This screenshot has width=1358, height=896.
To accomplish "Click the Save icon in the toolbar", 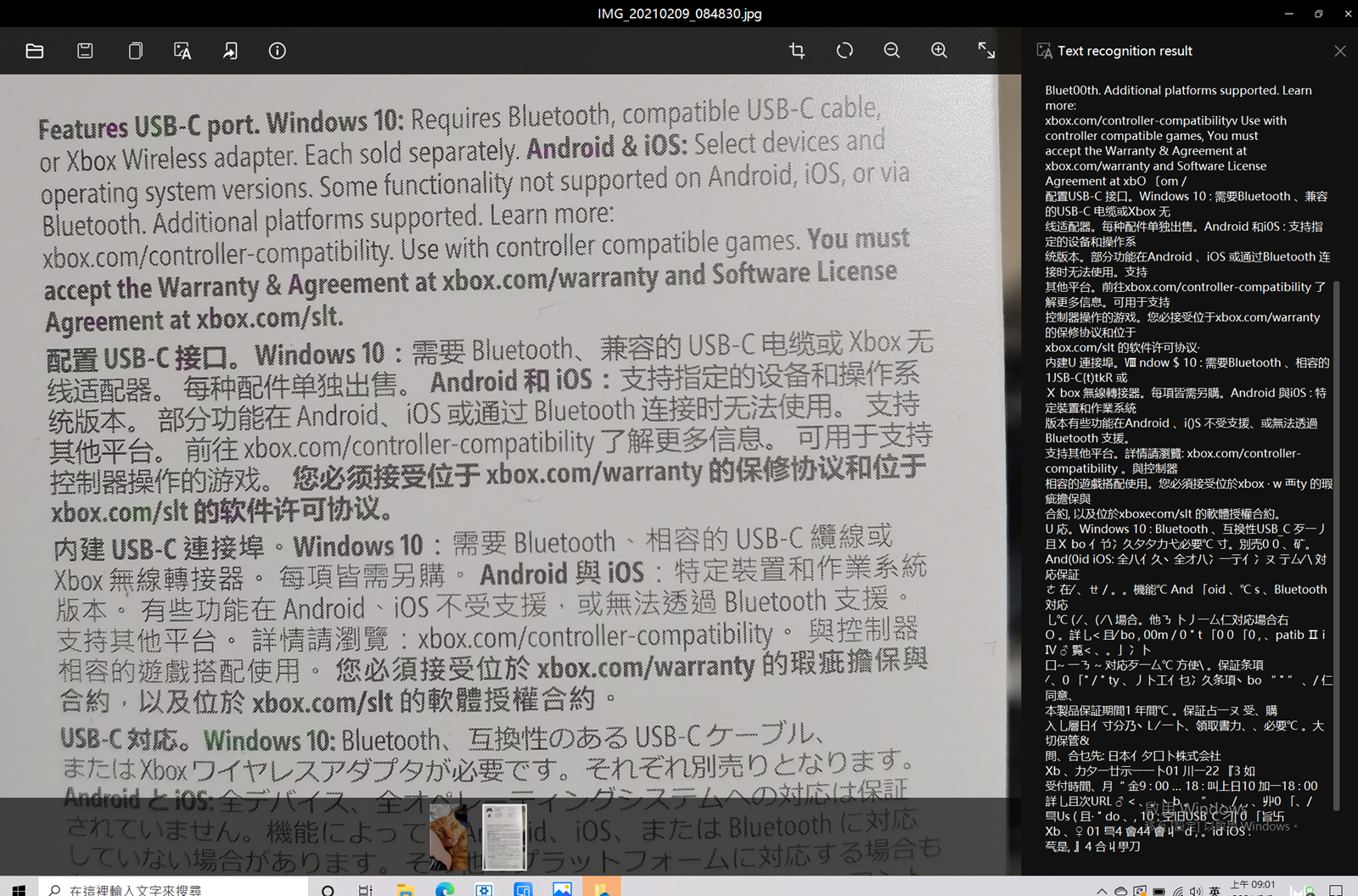I will pos(85,51).
